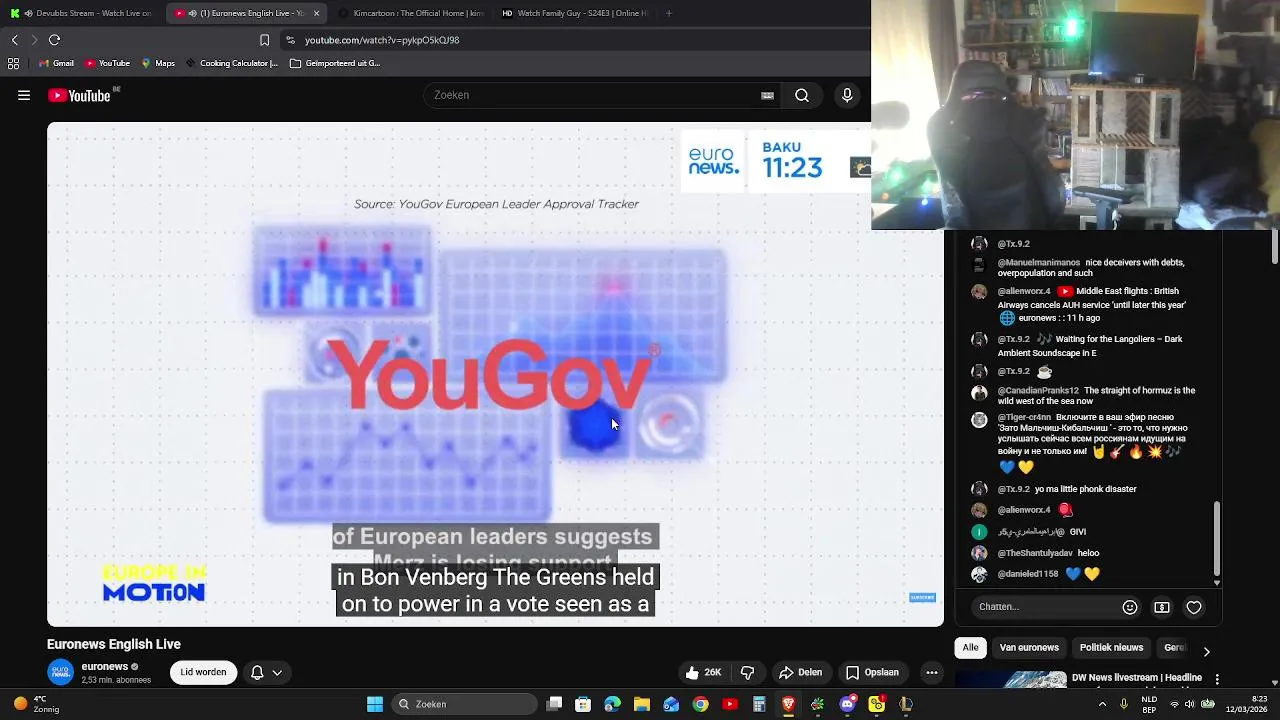This screenshot has width=1280, height=720.
Task: Open Brave browser taskbar icon
Action: tap(788, 704)
